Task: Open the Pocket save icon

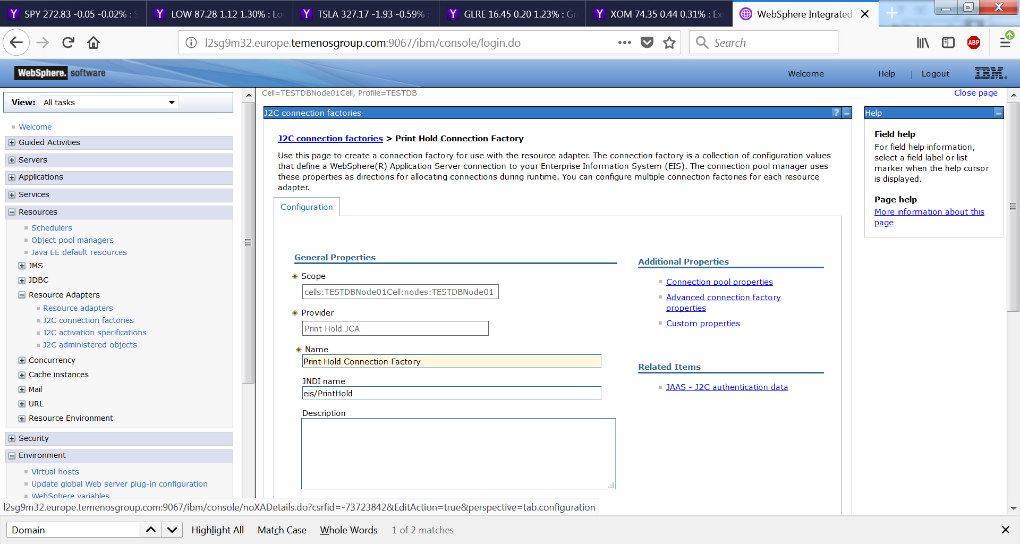Action: click(x=647, y=43)
